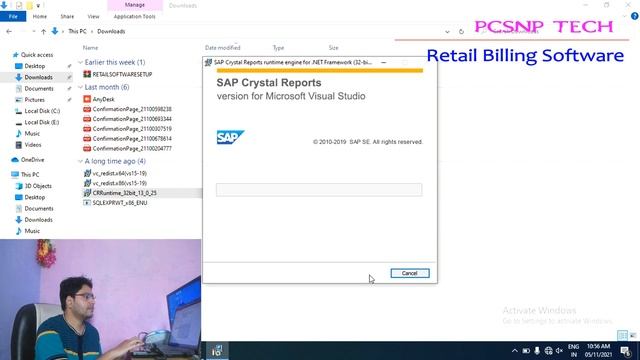Screen dimensions: 640x360
Task: Select CRRuntime_32bit_13_0_25 file
Action: [x=124, y=193]
